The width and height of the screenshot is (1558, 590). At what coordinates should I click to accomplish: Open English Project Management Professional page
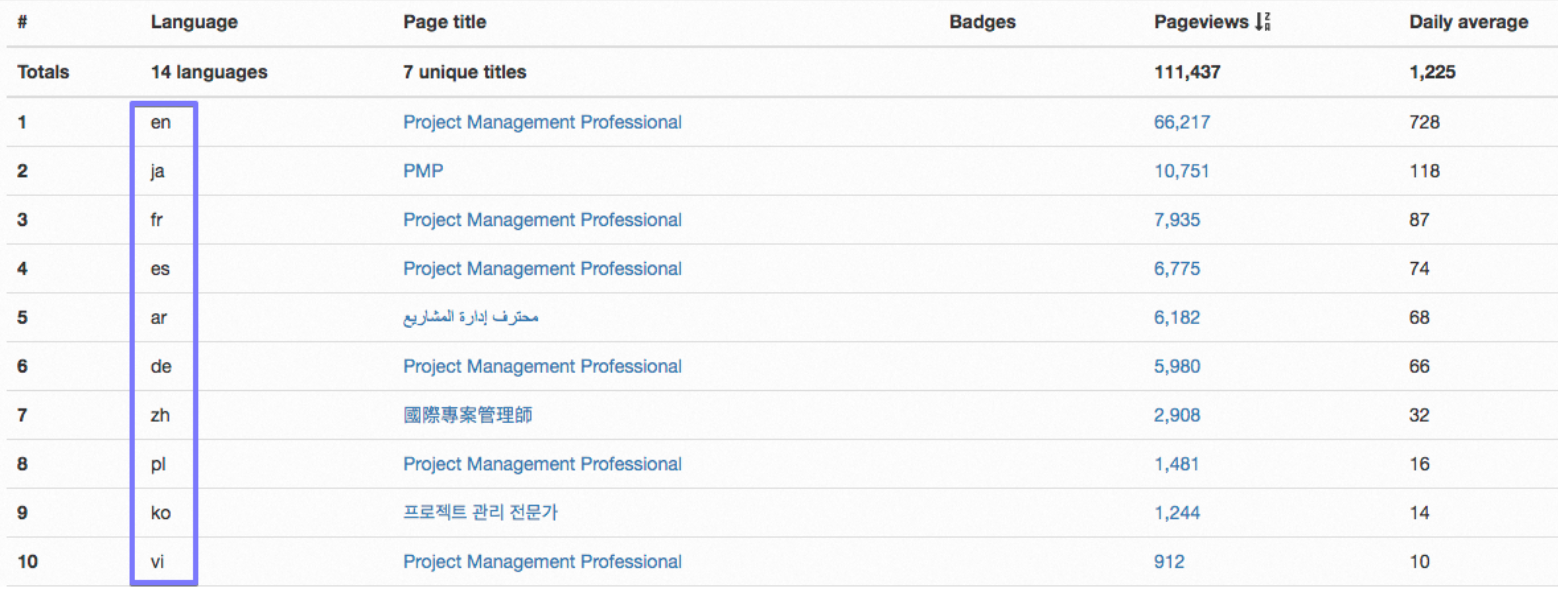(x=542, y=122)
